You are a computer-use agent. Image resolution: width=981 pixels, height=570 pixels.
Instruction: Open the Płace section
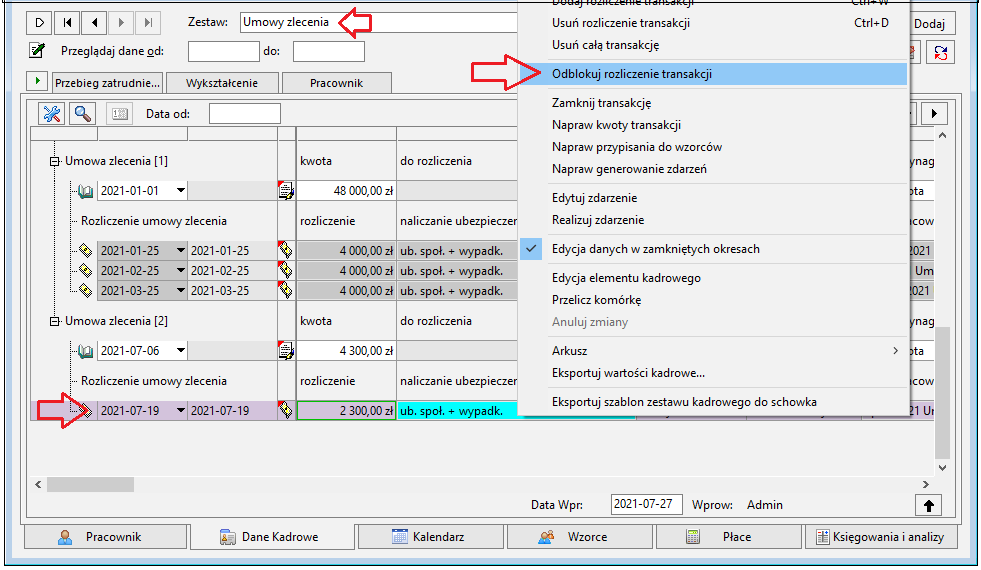(728, 537)
